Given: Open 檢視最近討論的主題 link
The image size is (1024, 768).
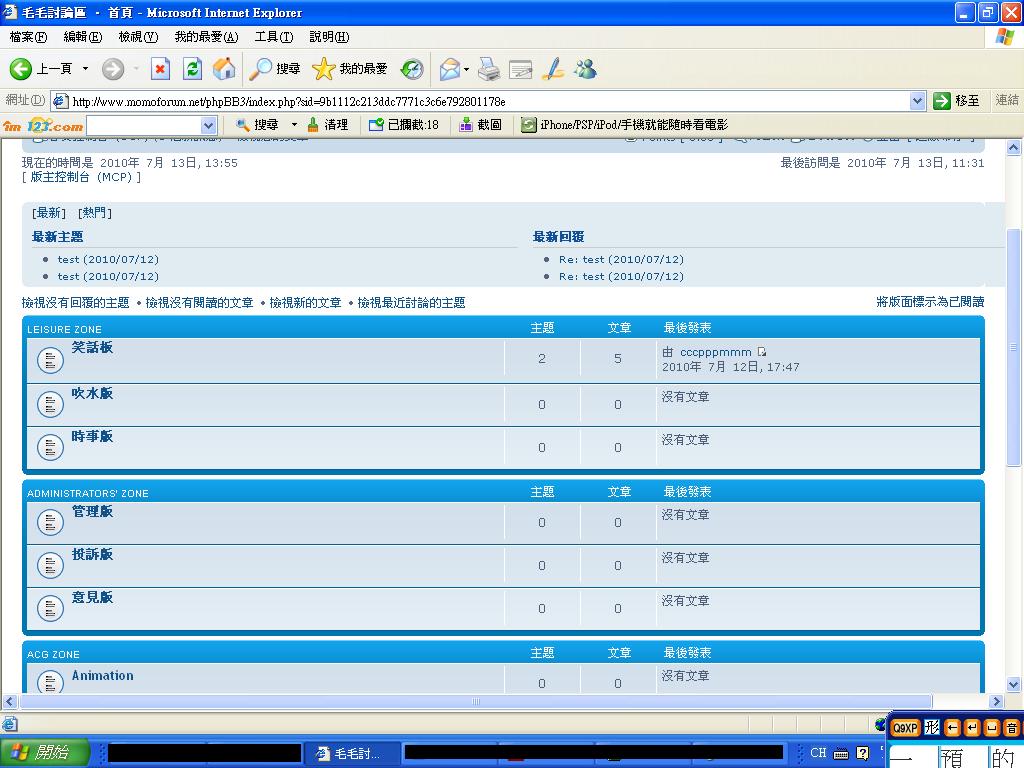Looking at the screenshot, I should (411, 303).
